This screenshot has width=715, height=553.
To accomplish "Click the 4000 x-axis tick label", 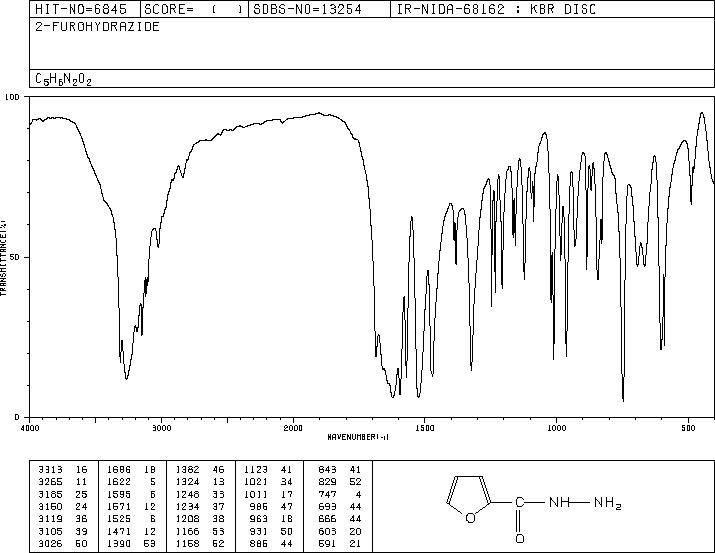I will [30, 428].
